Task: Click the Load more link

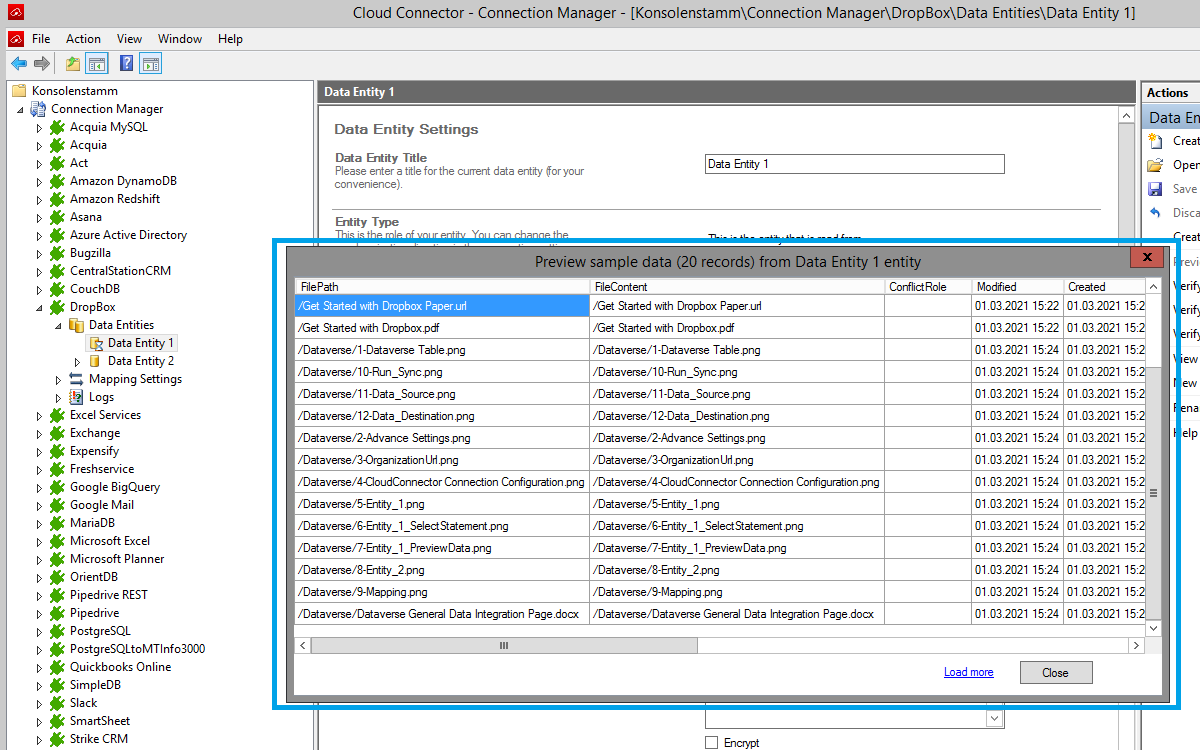Action: (x=968, y=673)
